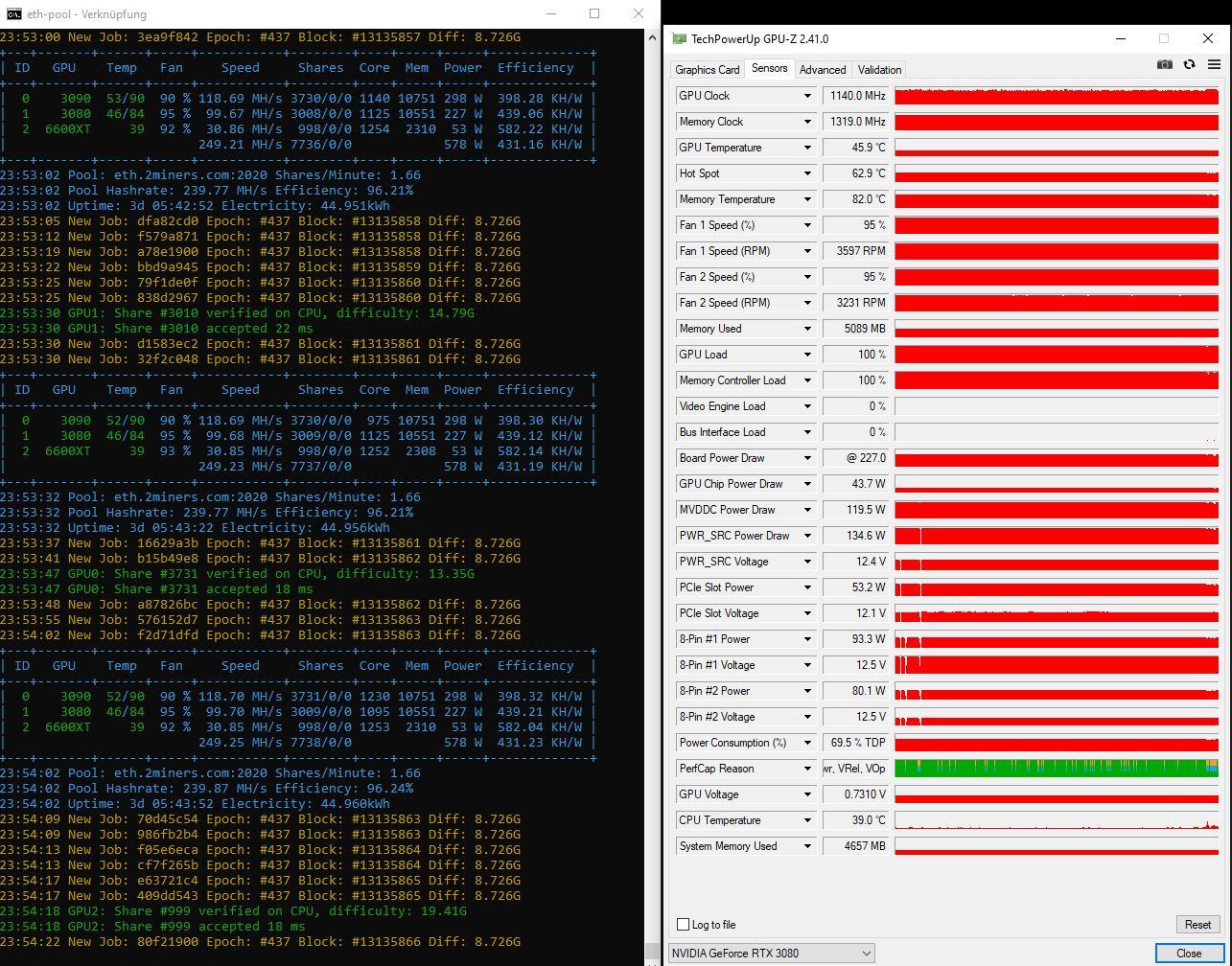Click the 0.7310 V GPU Voltage value
The image size is (1232, 966).
(x=856, y=794)
